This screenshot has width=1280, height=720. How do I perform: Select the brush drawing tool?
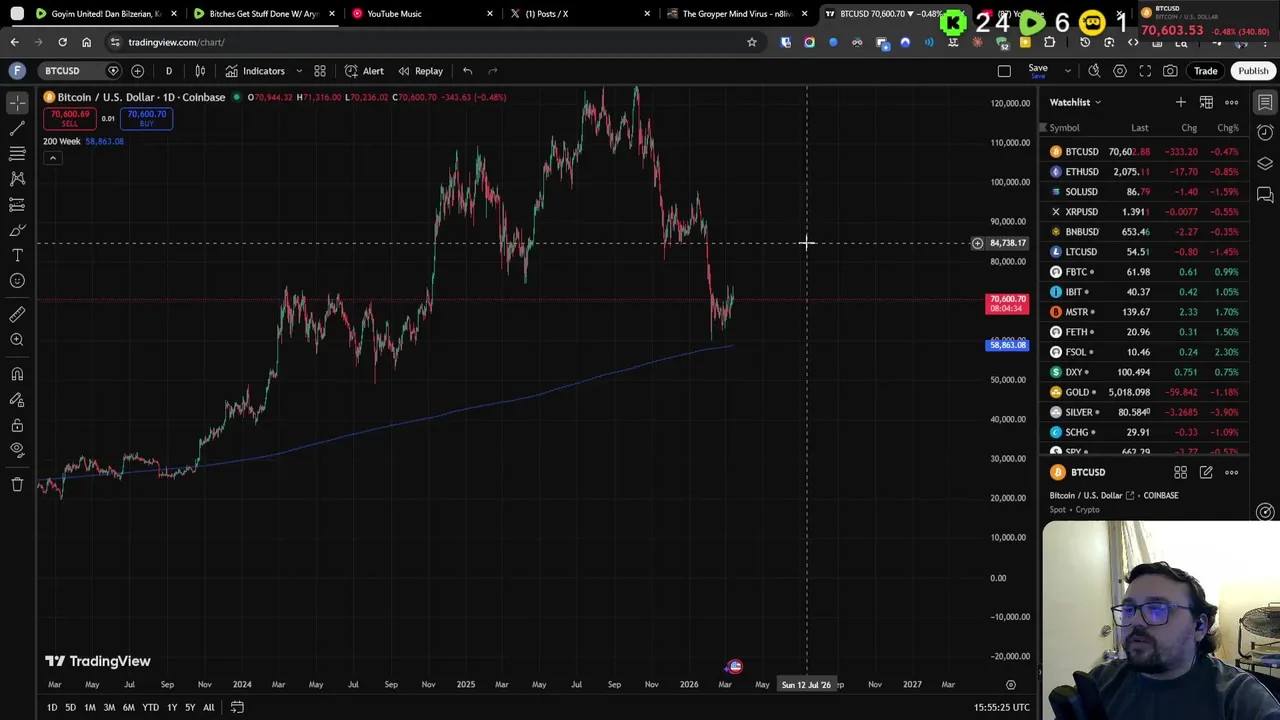[17, 230]
